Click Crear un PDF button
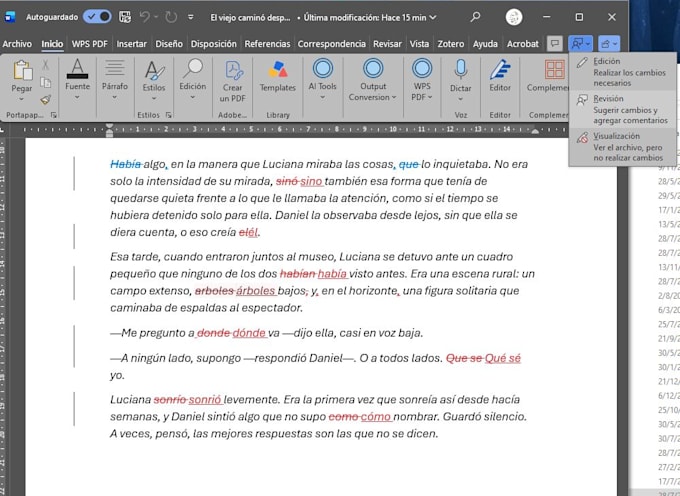 tap(233, 82)
